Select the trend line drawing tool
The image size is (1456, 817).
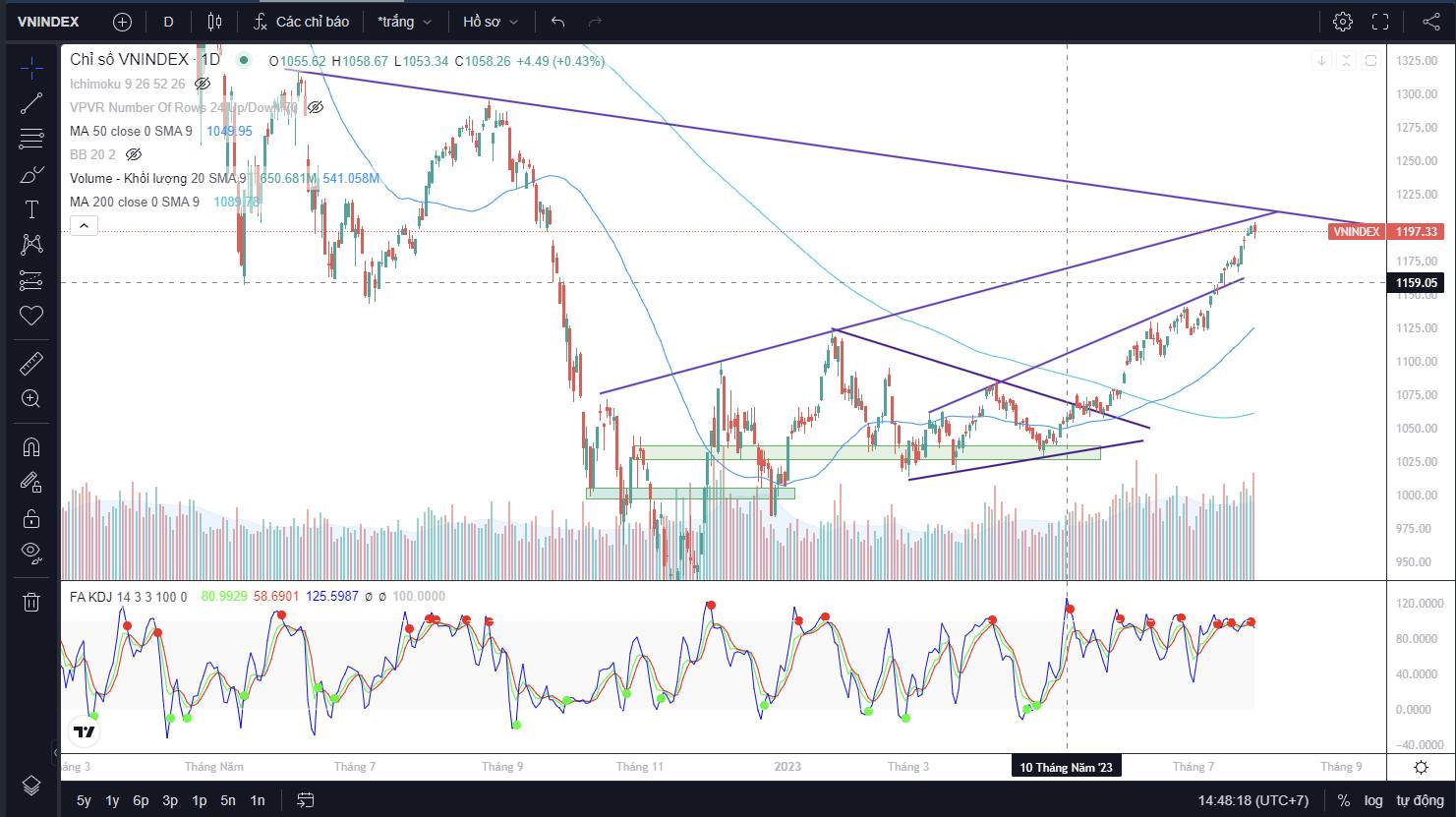click(31, 103)
